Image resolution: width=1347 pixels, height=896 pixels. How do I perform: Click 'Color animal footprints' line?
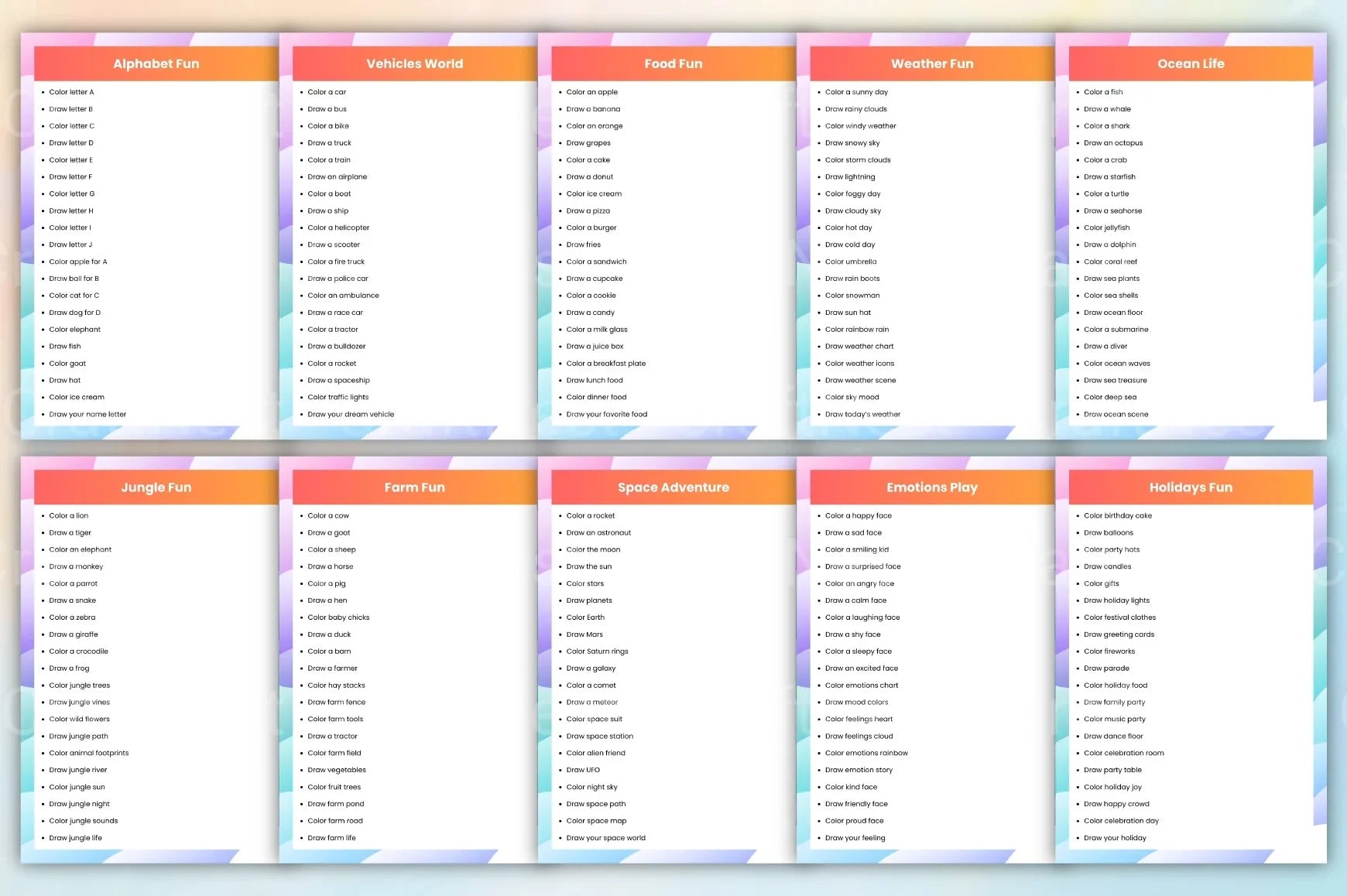[89, 753]
